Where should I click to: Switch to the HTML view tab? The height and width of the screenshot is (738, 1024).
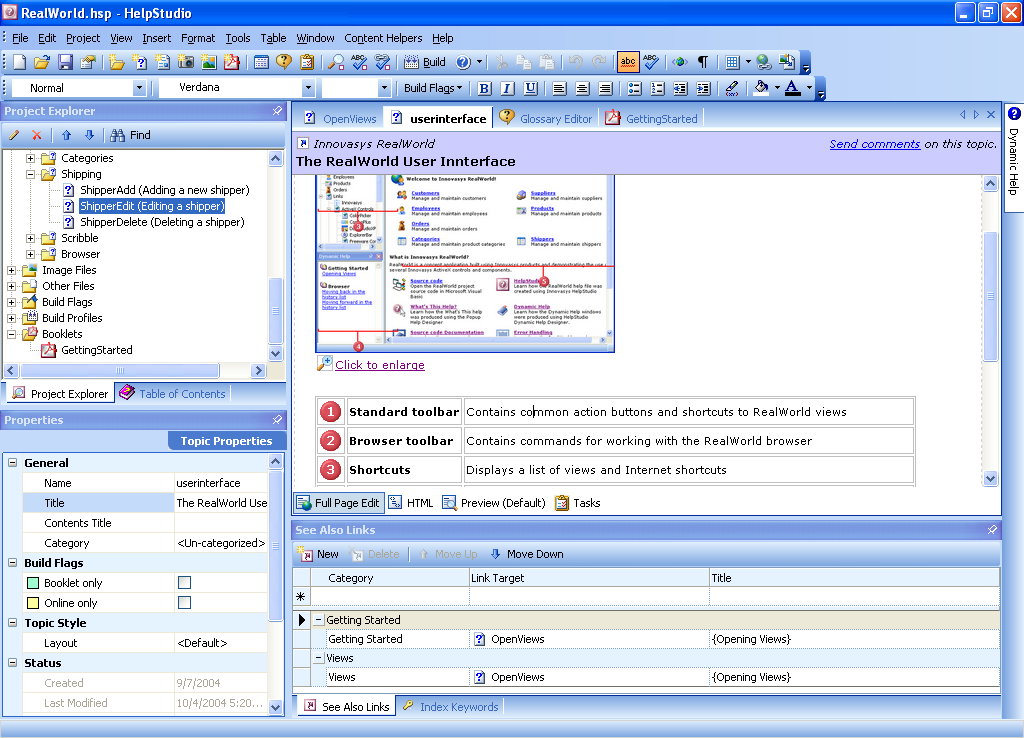pos(411,503)
